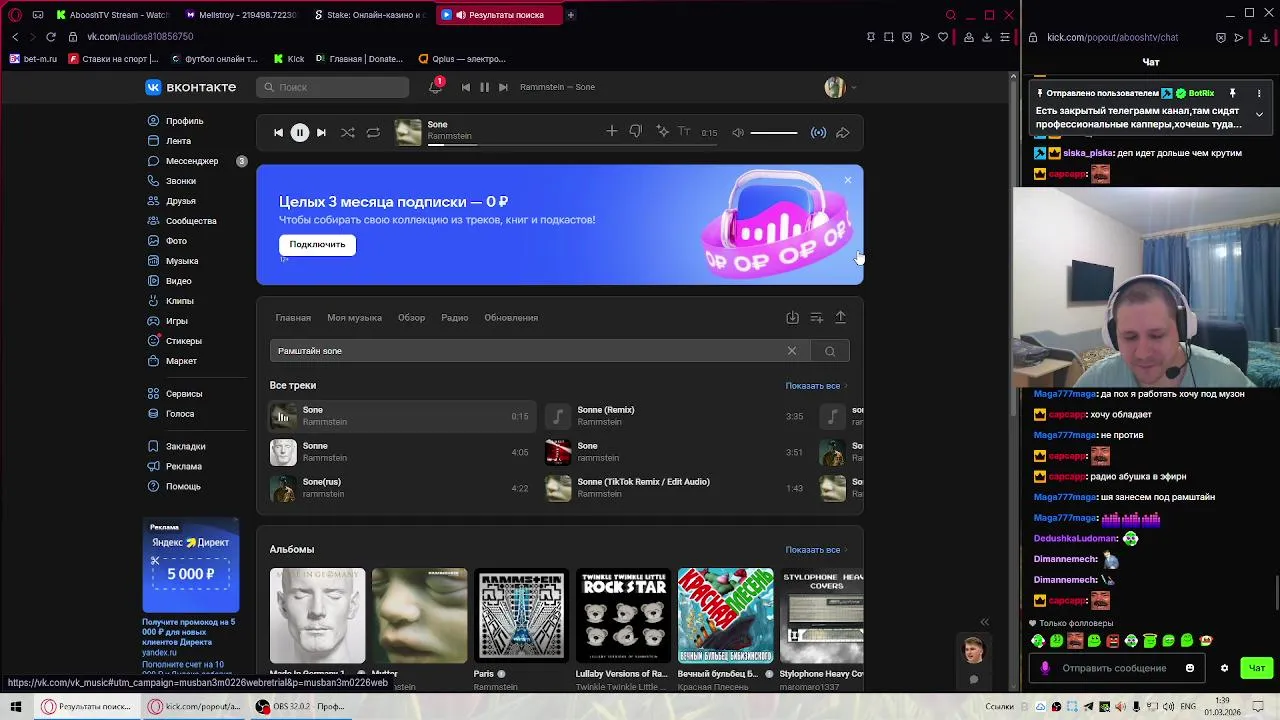This screenshot has width=1280, height=720.
Task: Open Друзья in the VK sidebar
Action: click(181, 201)
